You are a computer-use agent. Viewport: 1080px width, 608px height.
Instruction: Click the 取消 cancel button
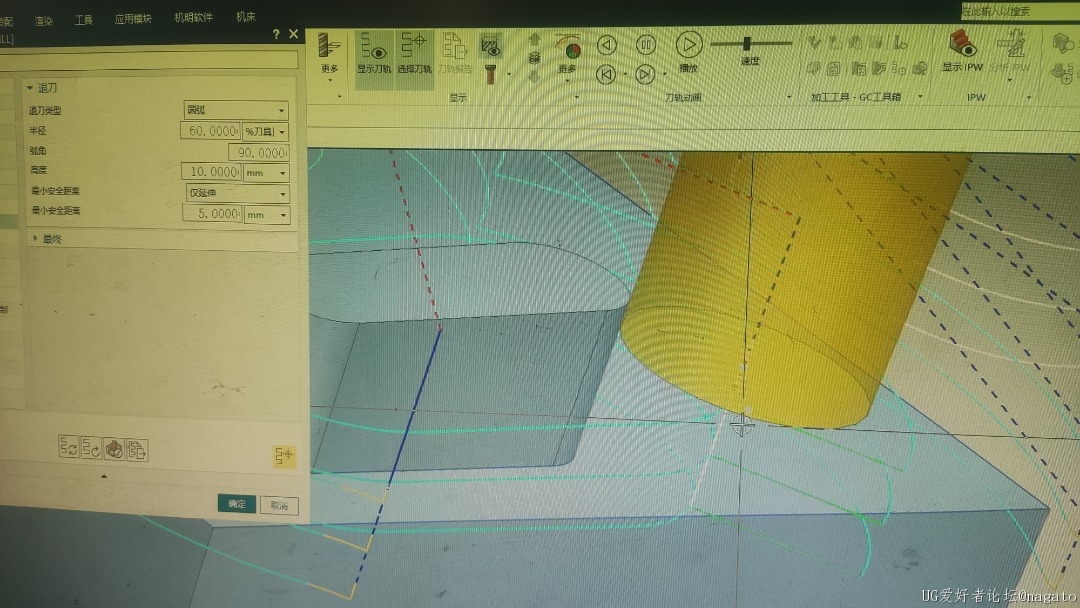click(x=279, y=505)
